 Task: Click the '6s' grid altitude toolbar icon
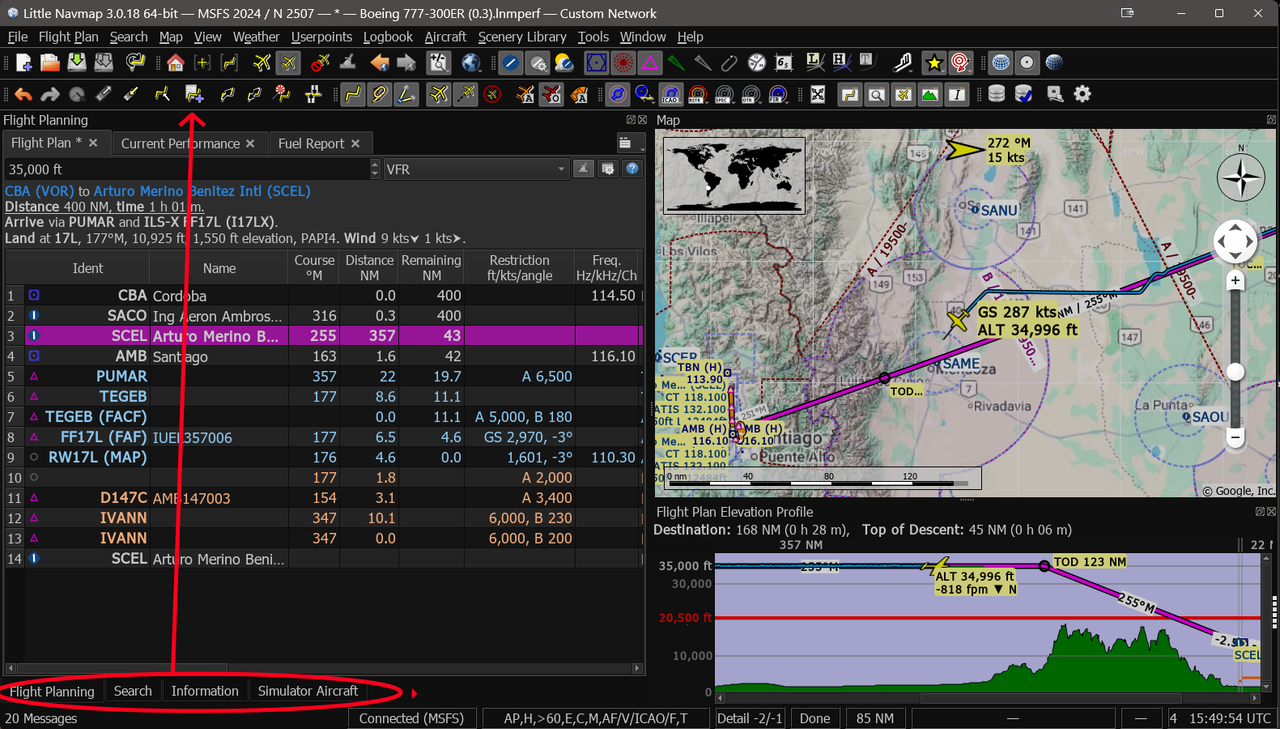click(x=784, y=63)
